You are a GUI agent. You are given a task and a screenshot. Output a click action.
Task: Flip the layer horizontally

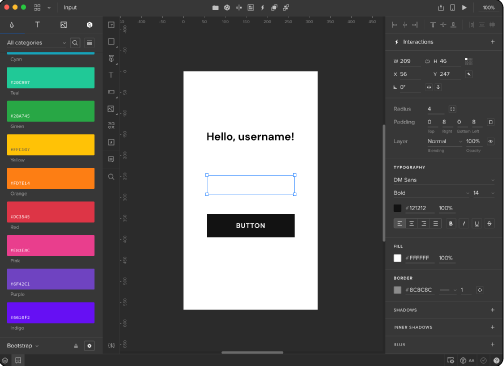point(429,87)
